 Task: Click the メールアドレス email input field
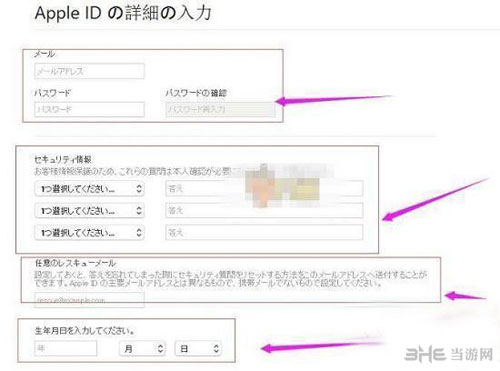coord(89,71)
